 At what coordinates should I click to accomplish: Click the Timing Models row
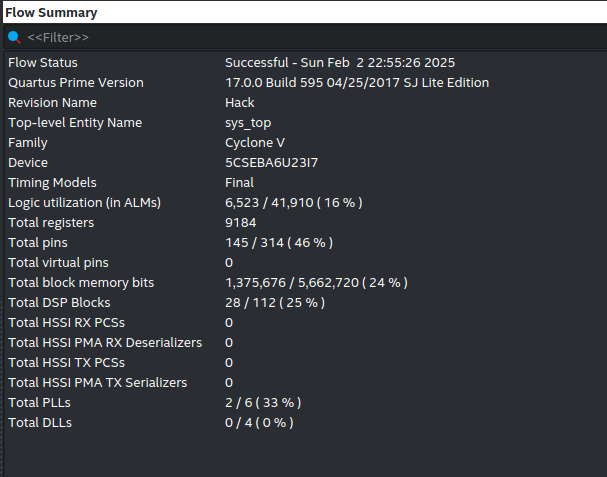(x=52, y=183)
